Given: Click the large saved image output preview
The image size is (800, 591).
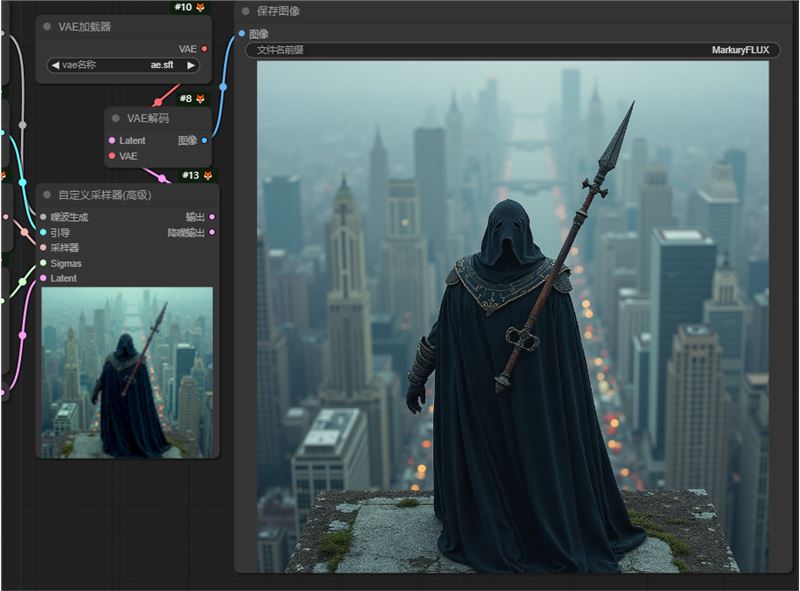Looking at the screenshot, I should [512, 316].
